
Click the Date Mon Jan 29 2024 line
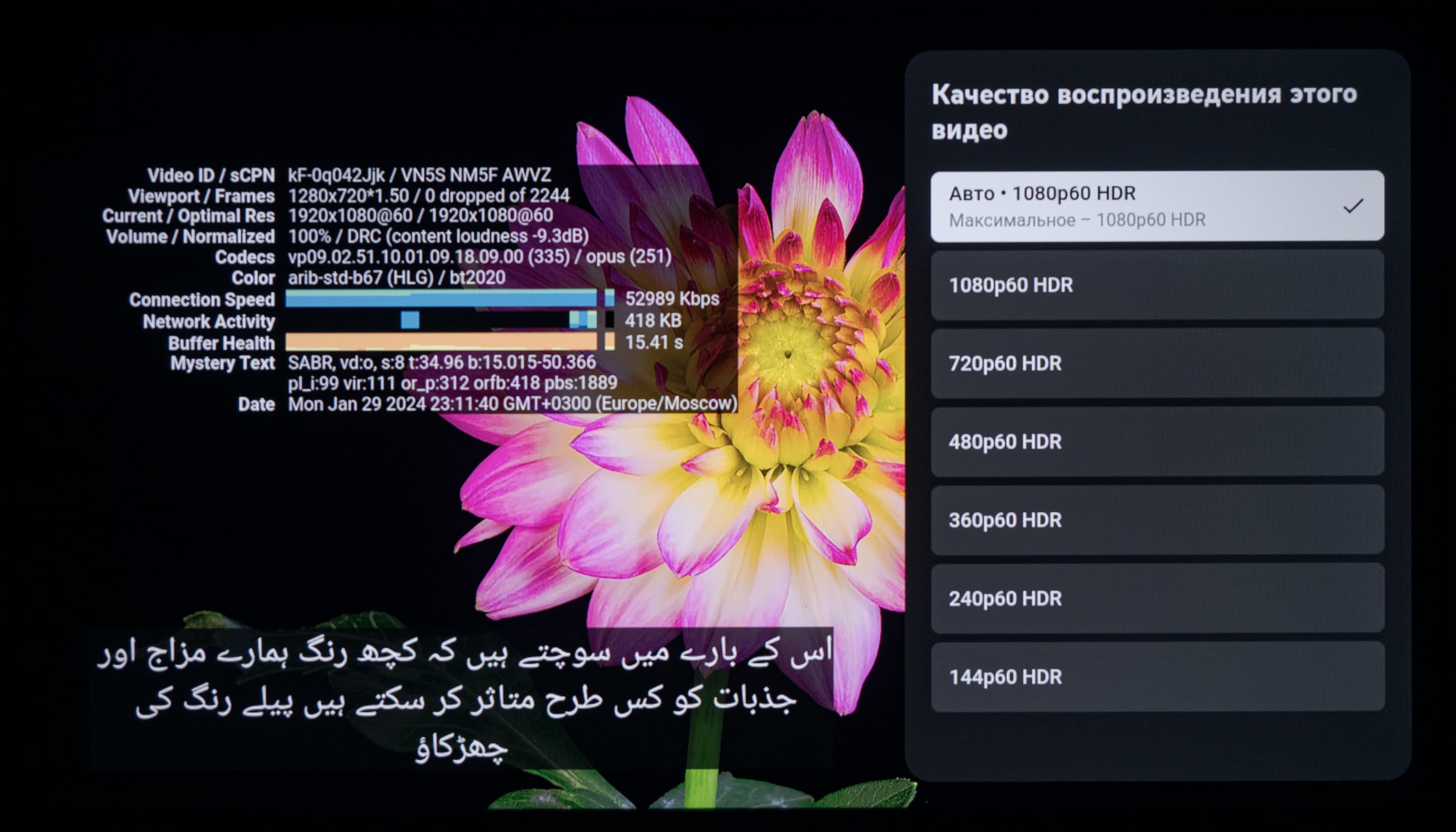coord(512,404)
